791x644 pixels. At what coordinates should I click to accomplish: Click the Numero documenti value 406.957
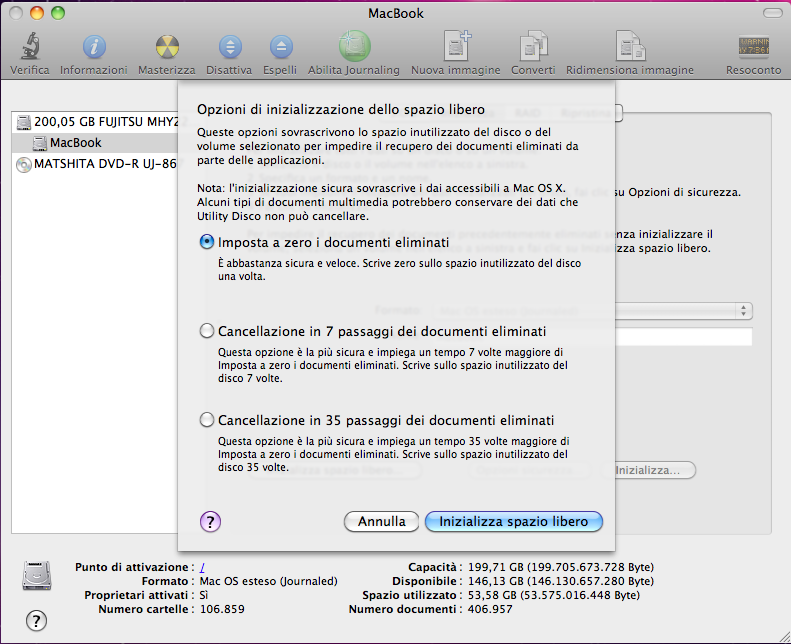(x=490, y=609)
